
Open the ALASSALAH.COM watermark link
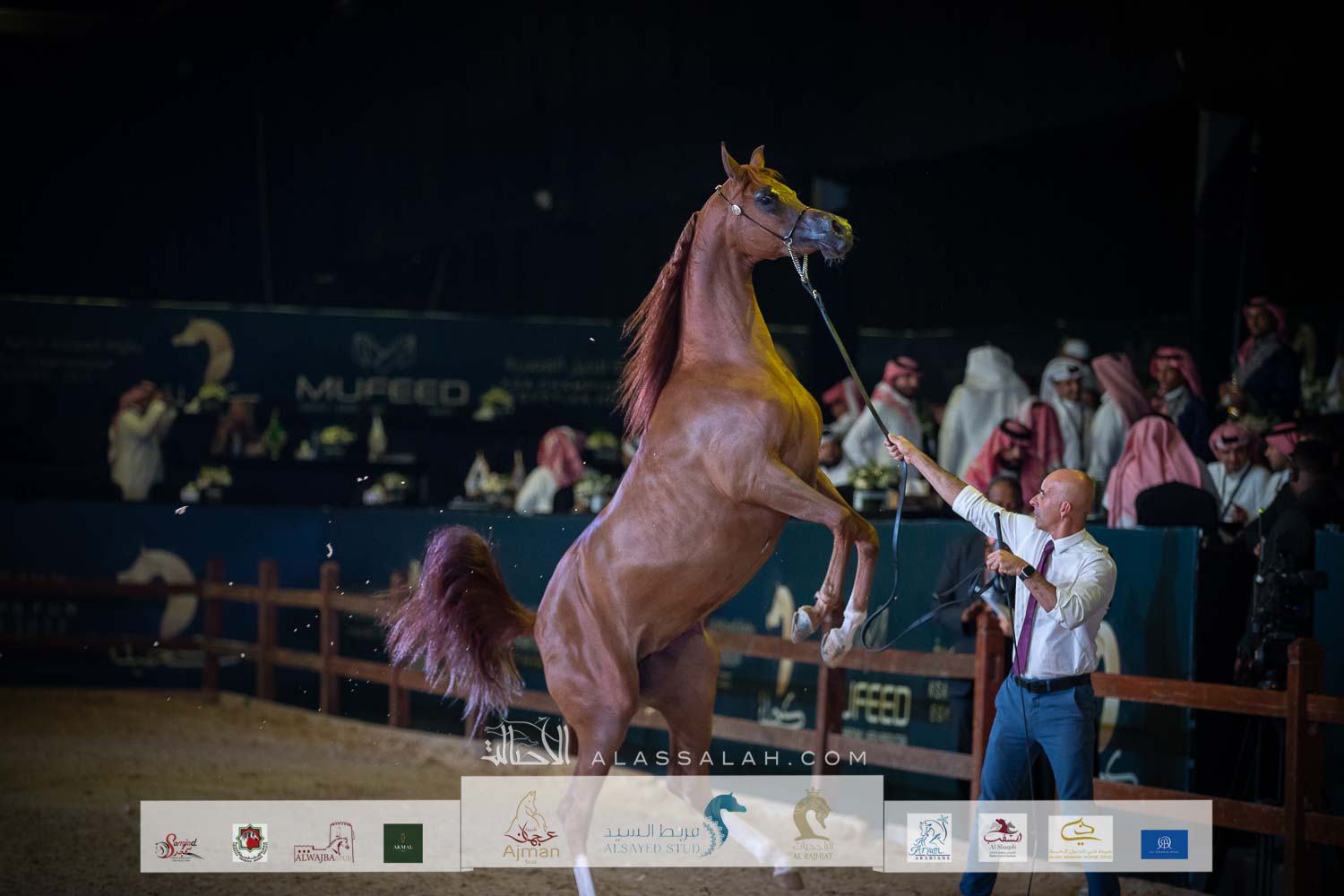click(728, 758)
